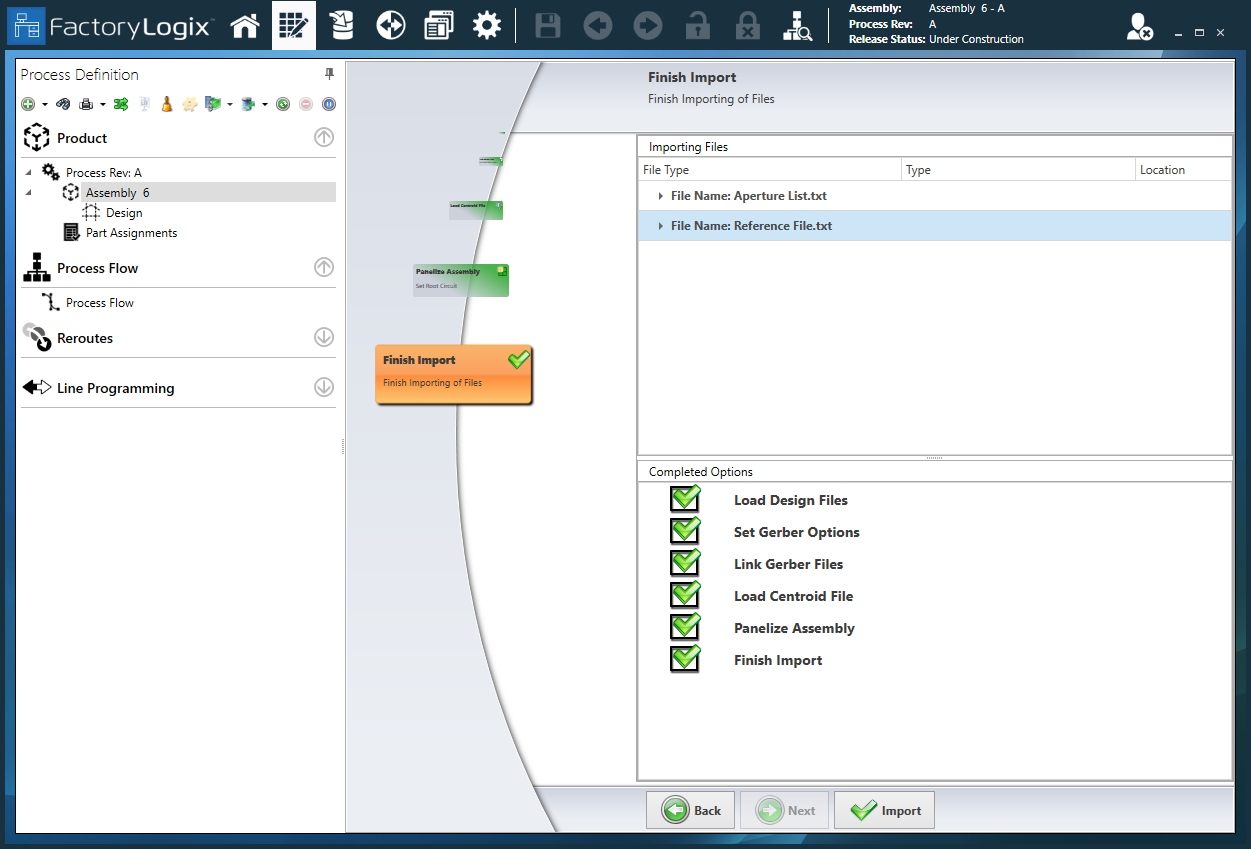Uncheck the Link Gerber Files option
This screenshot has height=849, width=1251.
[x=684, y=563]
